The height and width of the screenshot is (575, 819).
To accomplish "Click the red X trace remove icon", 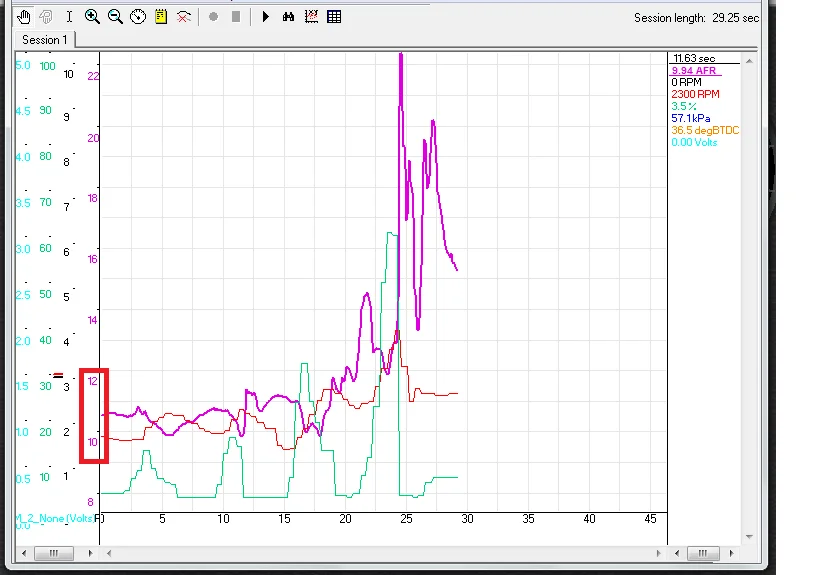I will pos(184,17).
